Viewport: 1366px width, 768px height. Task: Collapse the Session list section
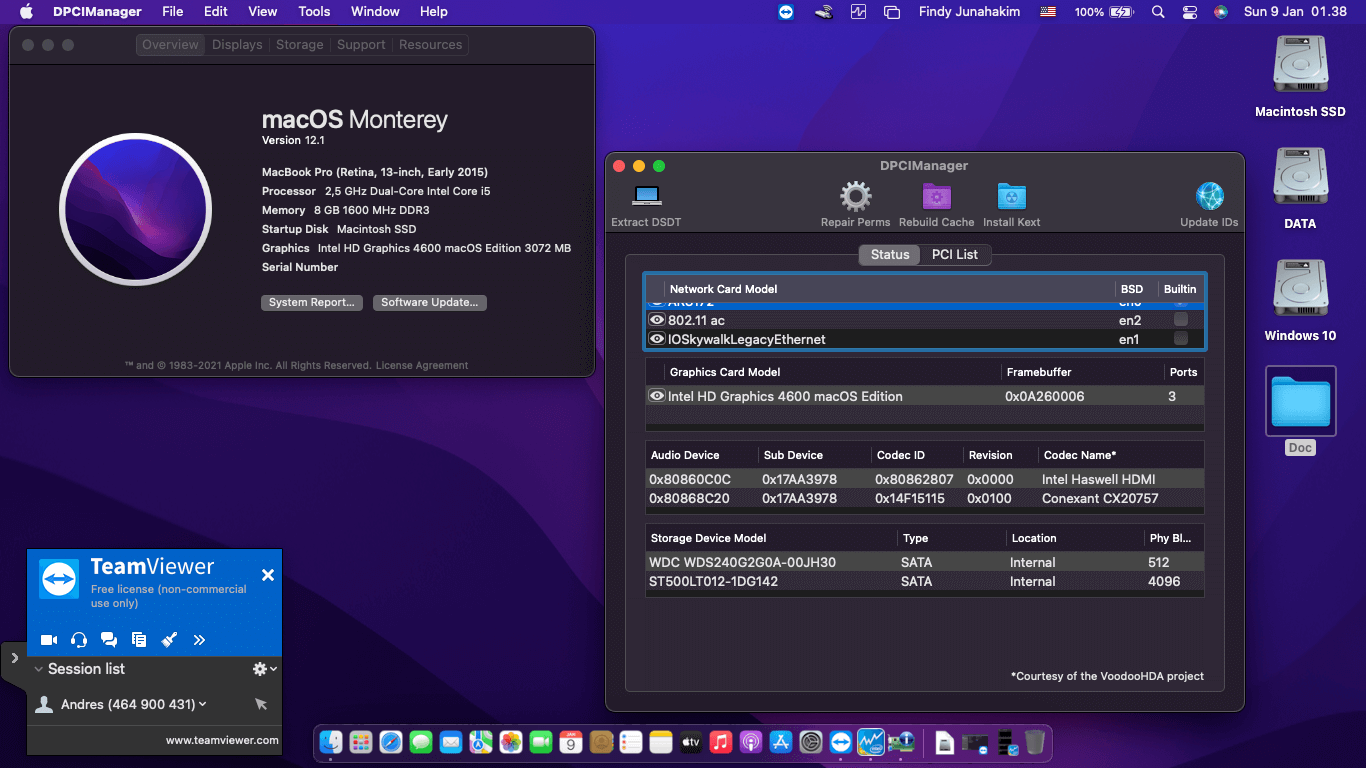[x=39, y=669]
